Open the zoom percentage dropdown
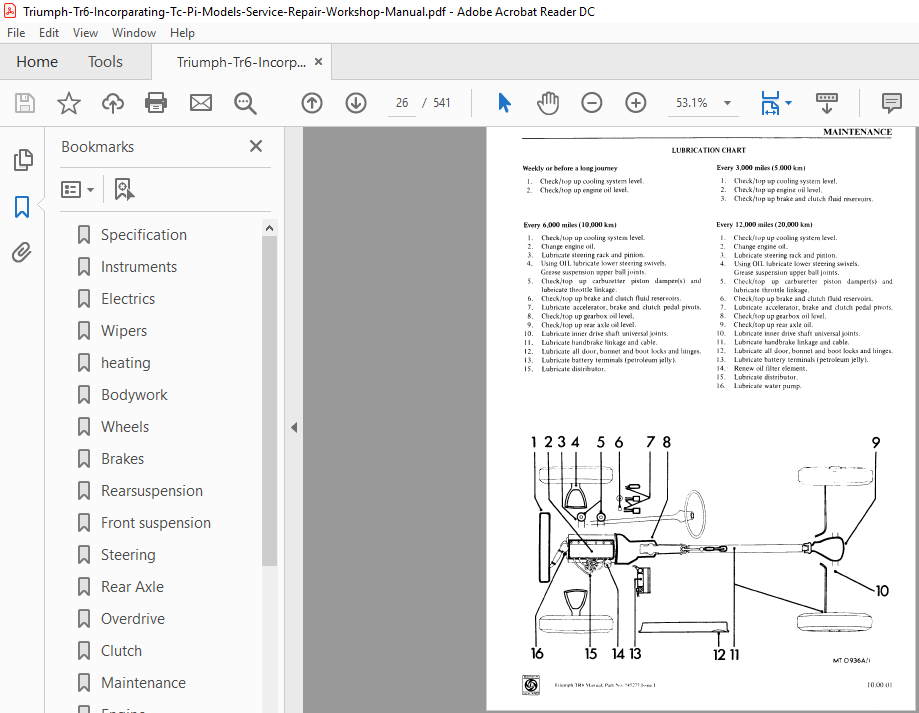The height and width of the screenshot is (713, 919). [727, 103]
